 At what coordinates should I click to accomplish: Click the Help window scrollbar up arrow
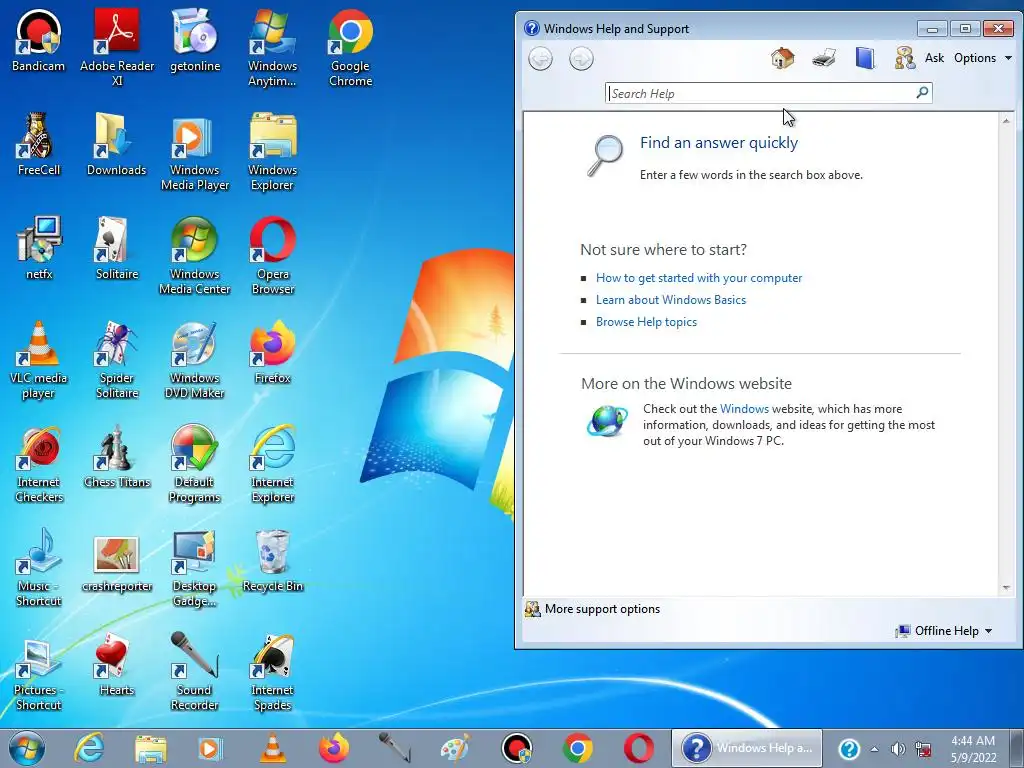(1006, 121)
